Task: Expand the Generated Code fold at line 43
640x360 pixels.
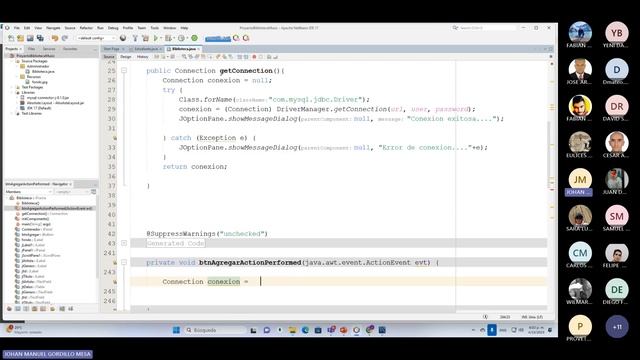Action: (124, 243)
